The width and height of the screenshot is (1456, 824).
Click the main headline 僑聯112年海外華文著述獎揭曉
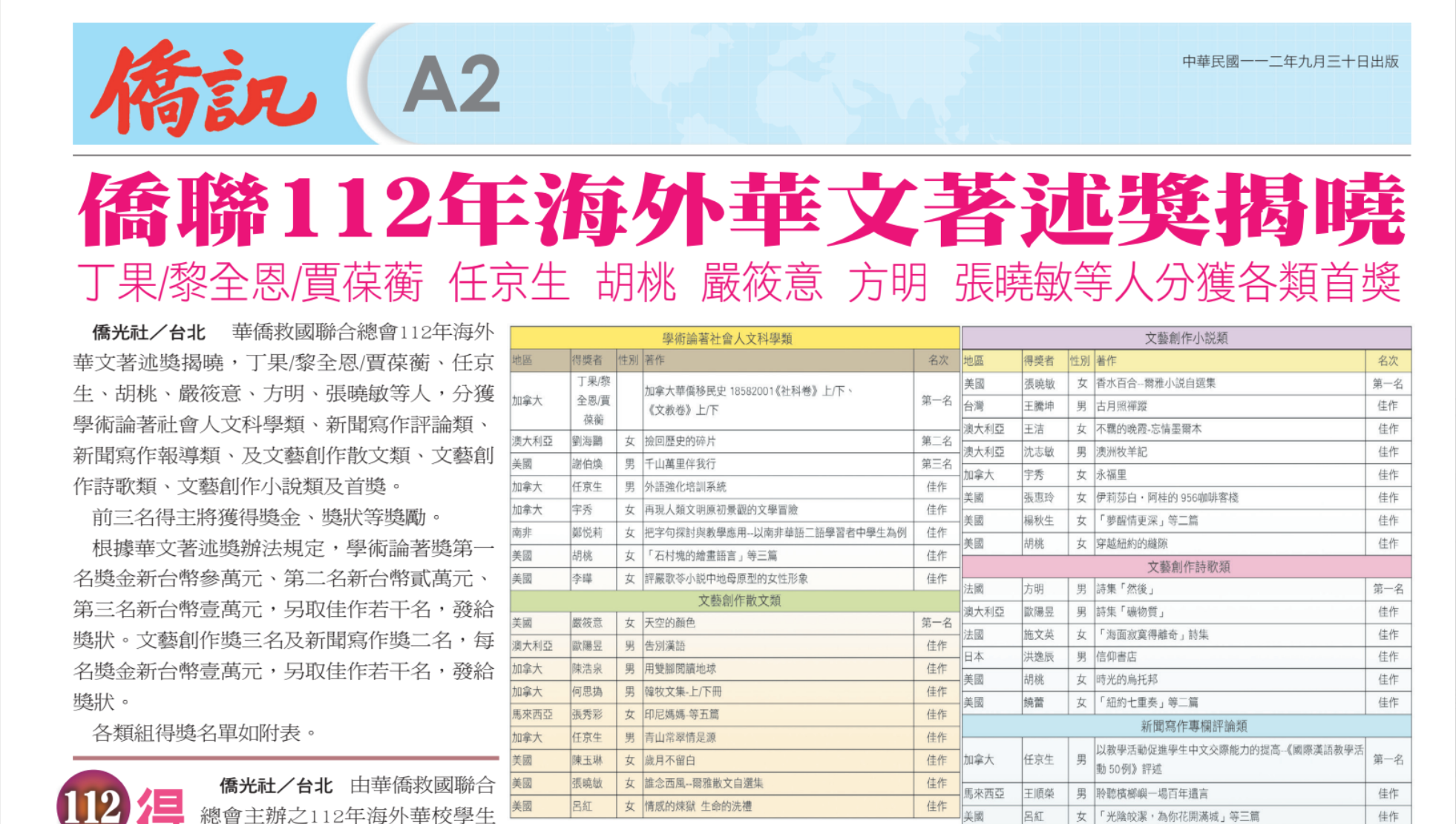[741, 210]
